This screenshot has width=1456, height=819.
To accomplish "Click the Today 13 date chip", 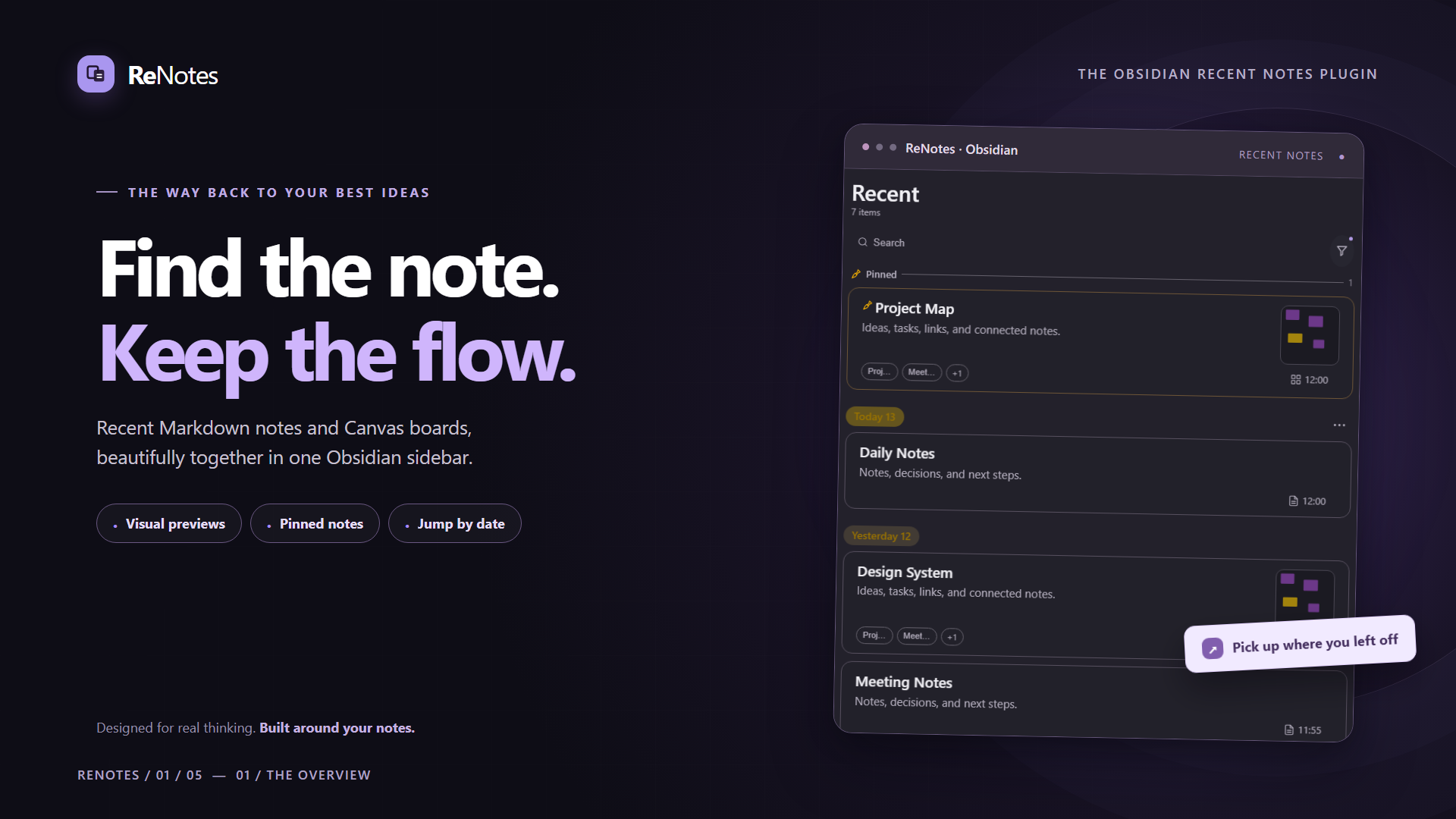I will click(x=874, y=416).
